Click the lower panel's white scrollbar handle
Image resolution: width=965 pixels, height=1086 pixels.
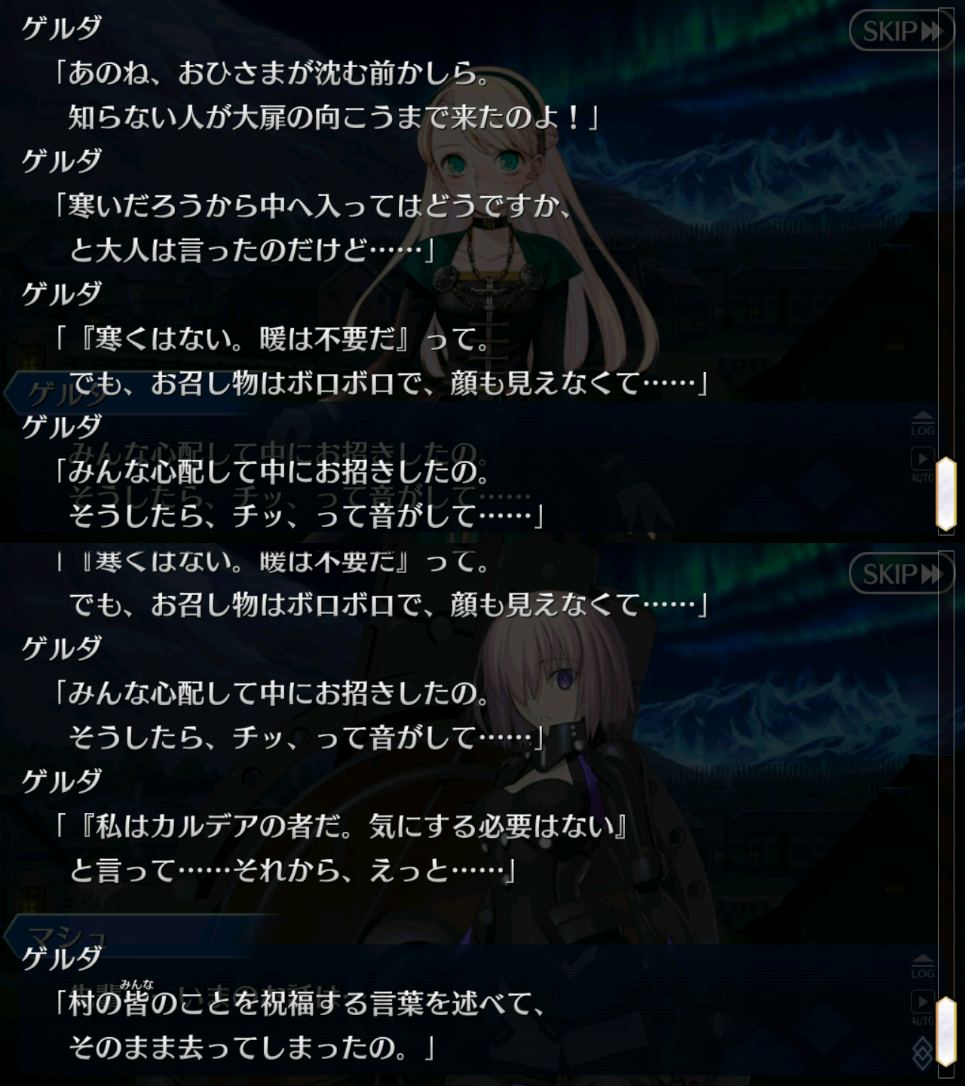click(x=946, y=1031)
